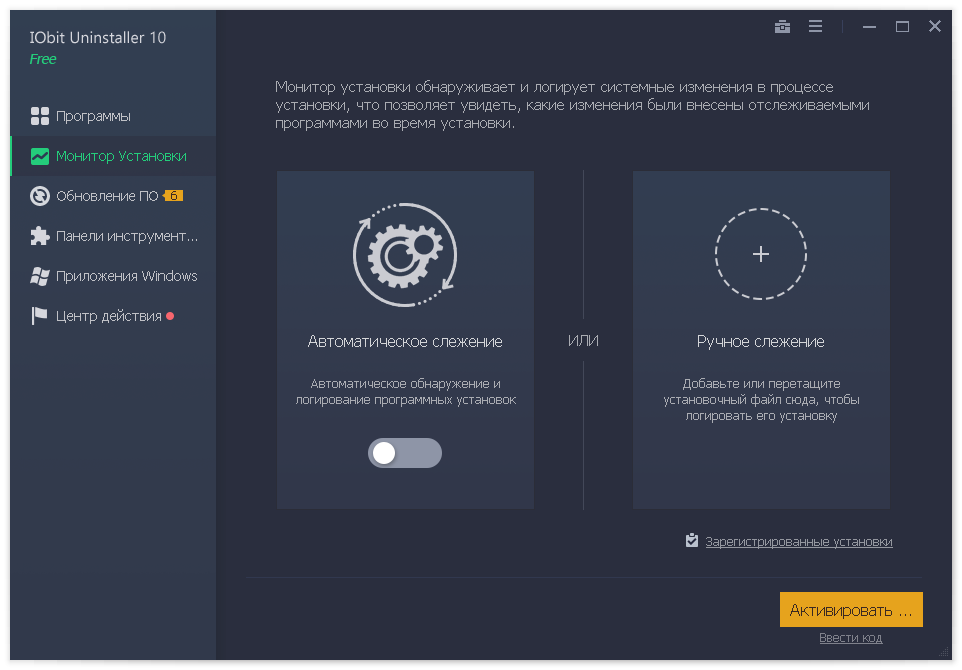Image resolution: width=962 pixels, height=670 pixels.
Task: Open Зарегистрированные установки link
Action: point(799,542)
